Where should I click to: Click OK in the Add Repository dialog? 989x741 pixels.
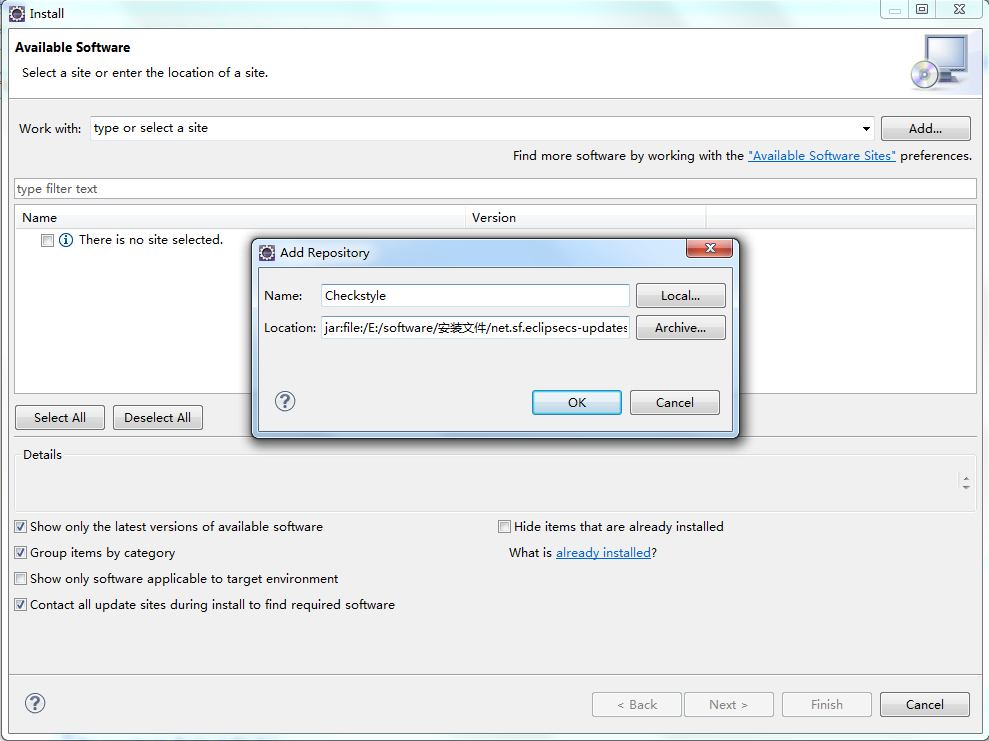pos(576,402)
